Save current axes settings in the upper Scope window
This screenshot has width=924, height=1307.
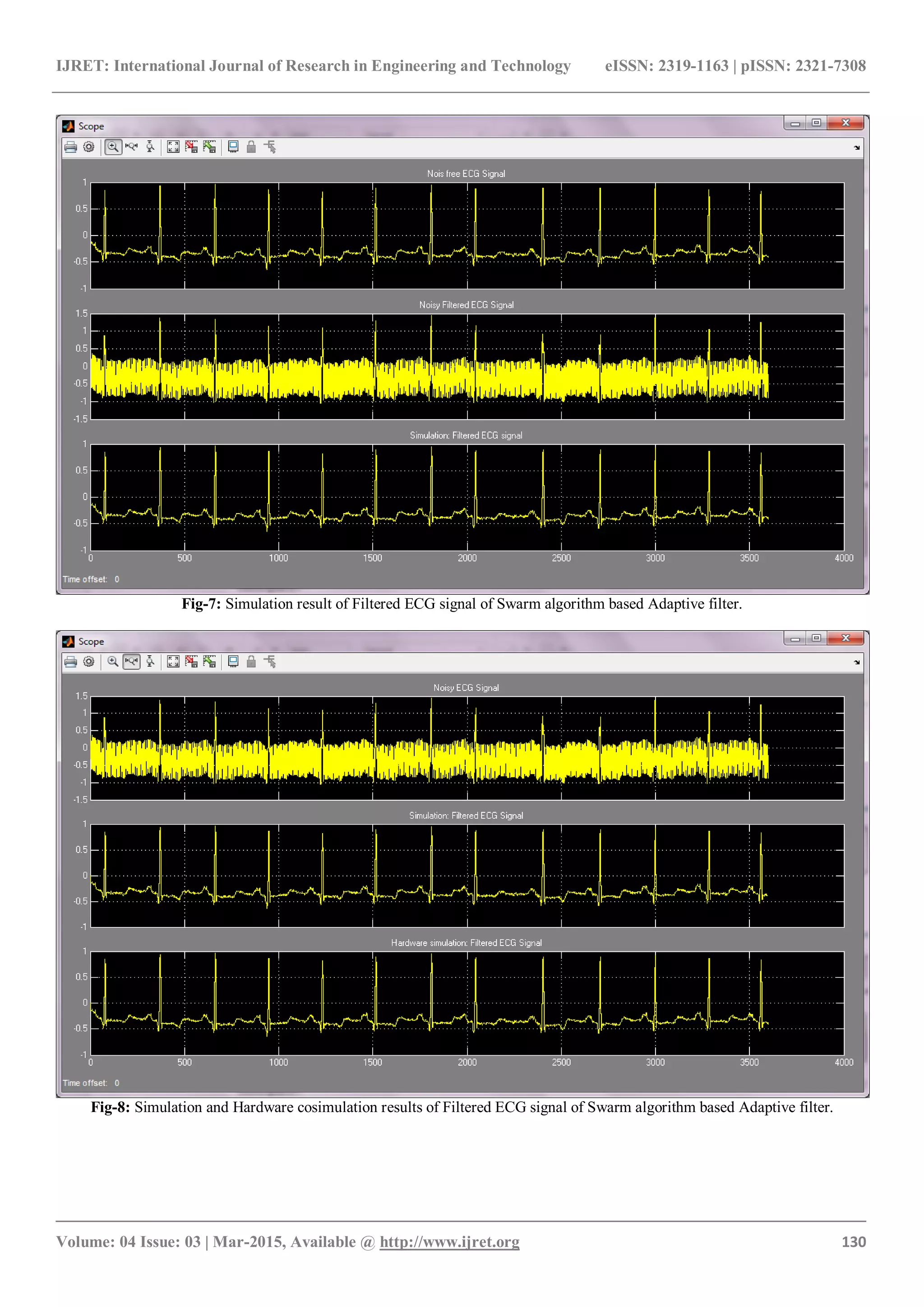pos(191,147)
